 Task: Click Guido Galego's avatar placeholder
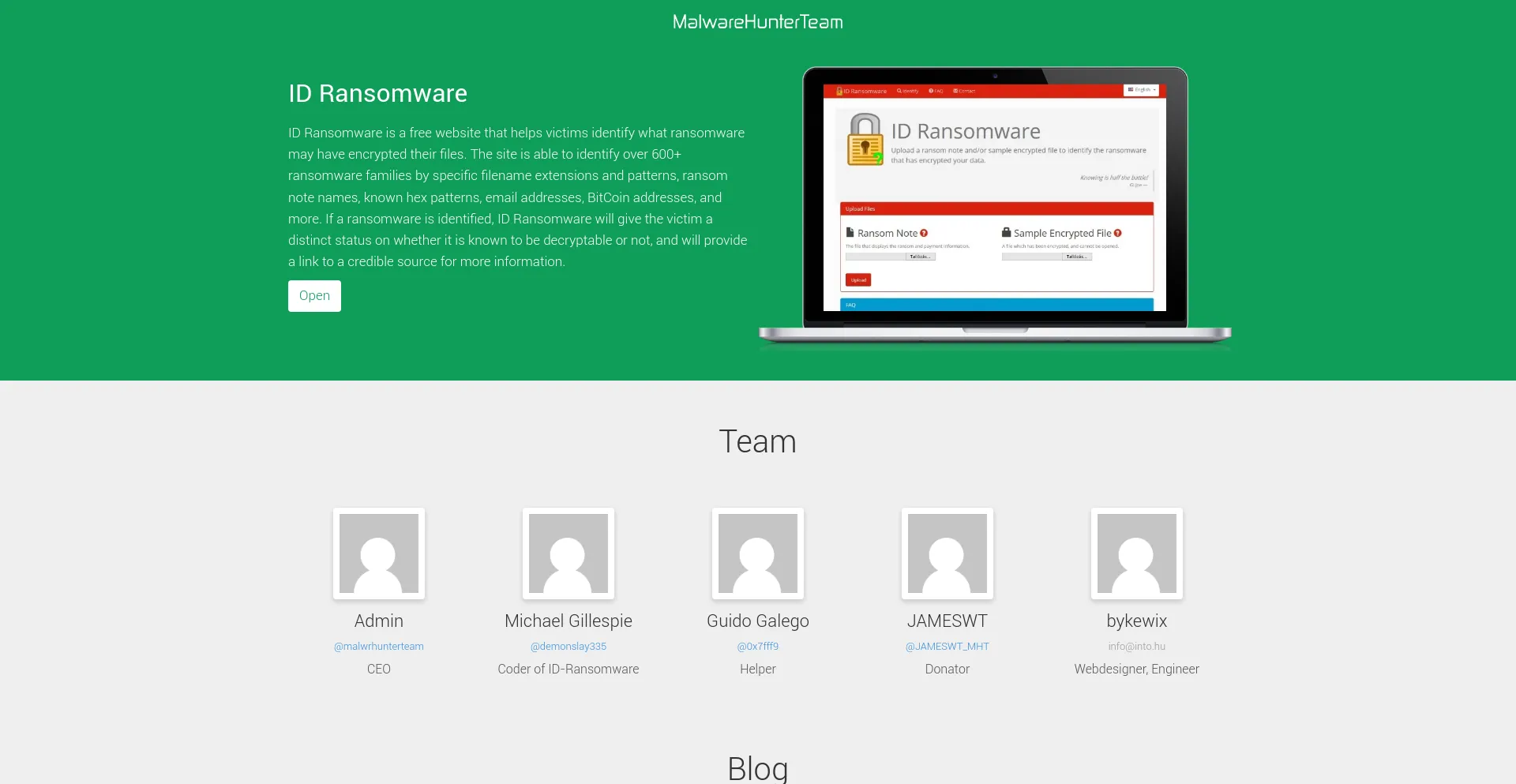click(758, 553)
